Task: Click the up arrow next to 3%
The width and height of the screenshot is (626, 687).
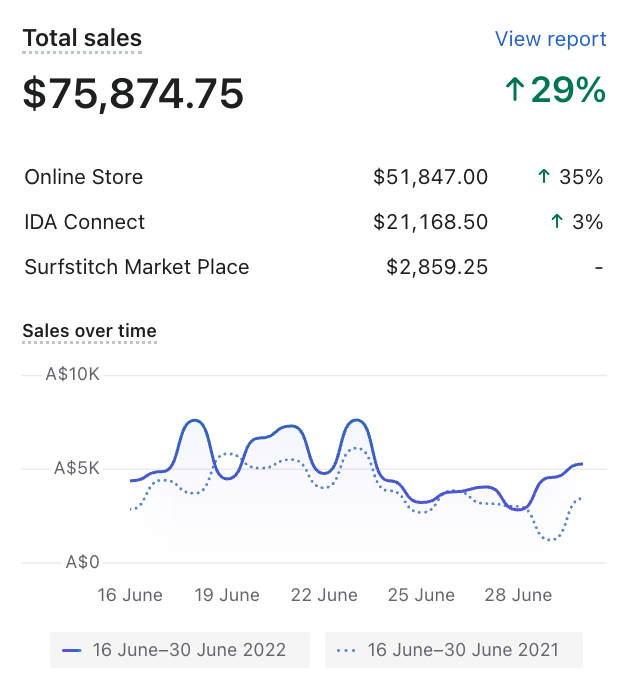Action: click(x=556, y=222)
